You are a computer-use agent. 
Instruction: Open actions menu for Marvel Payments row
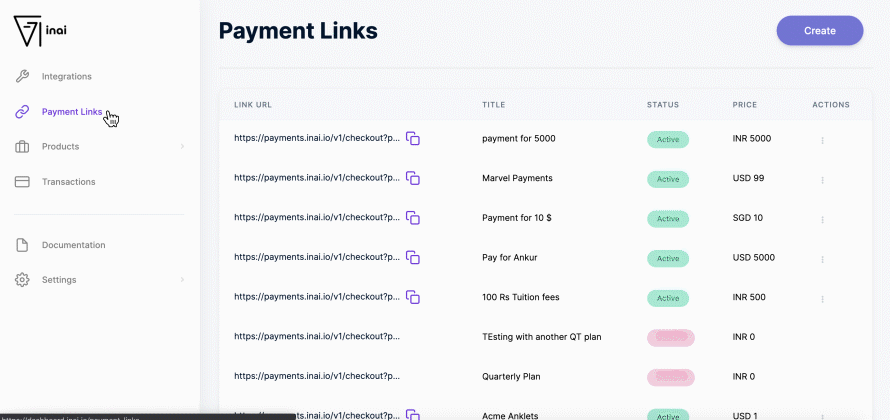tap(822, 180)
